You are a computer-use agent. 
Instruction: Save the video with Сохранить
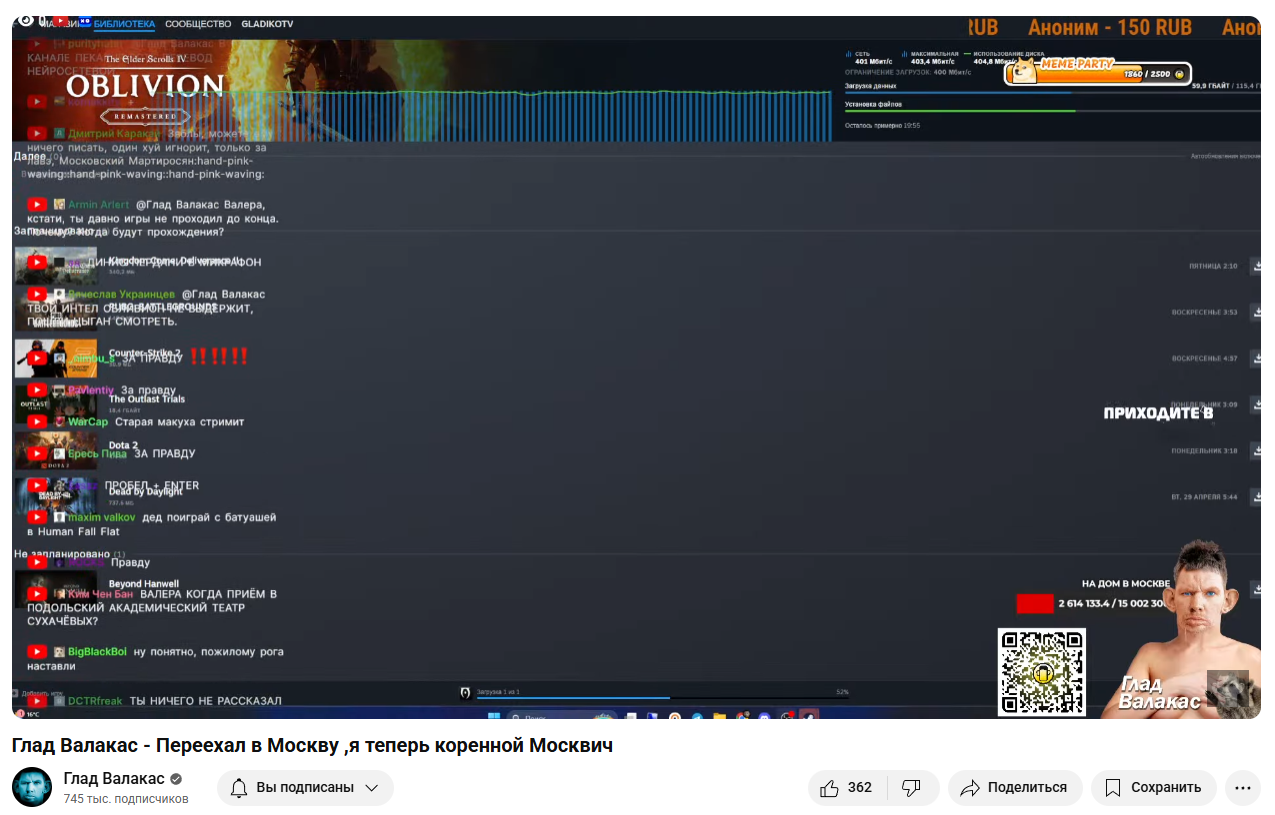1153,788
